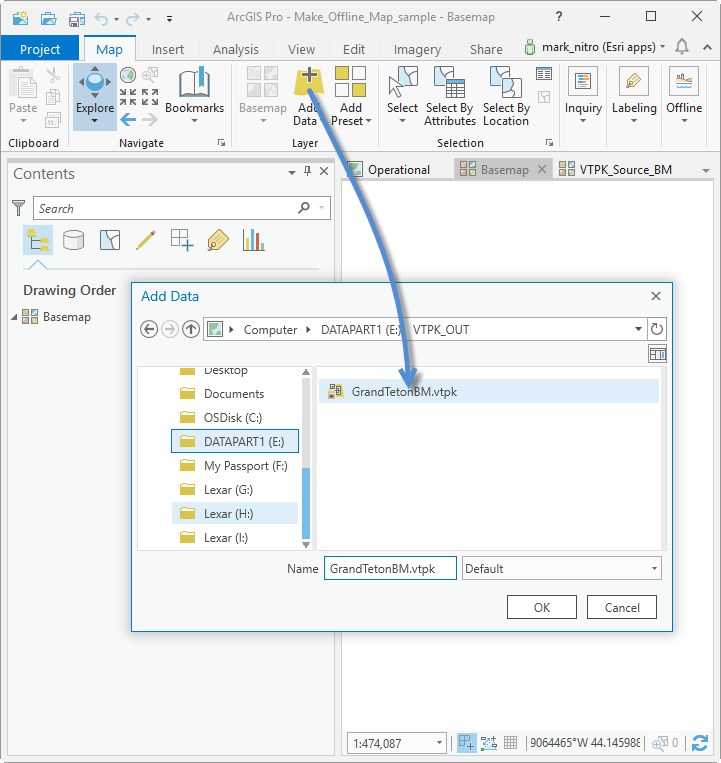Viewport: 721px width, 763px height.
Task: Switch to List By Charts view
Action: coord(253,240)
